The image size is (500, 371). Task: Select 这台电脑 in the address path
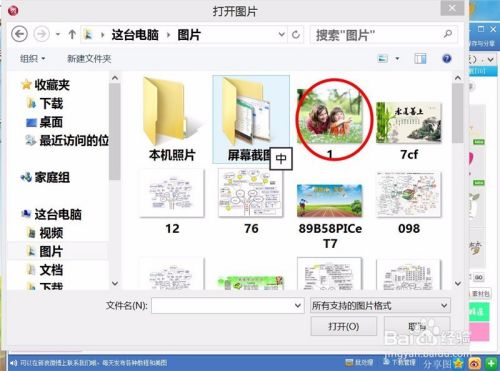tap(135, 35)
